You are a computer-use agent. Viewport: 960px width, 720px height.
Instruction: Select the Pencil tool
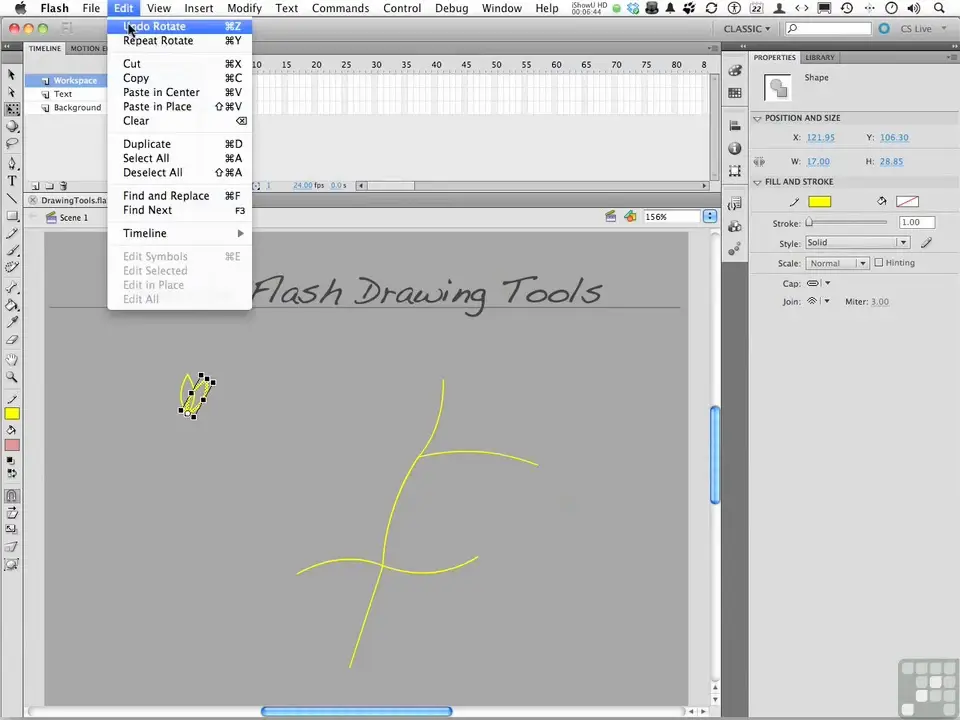click(12, 233)
